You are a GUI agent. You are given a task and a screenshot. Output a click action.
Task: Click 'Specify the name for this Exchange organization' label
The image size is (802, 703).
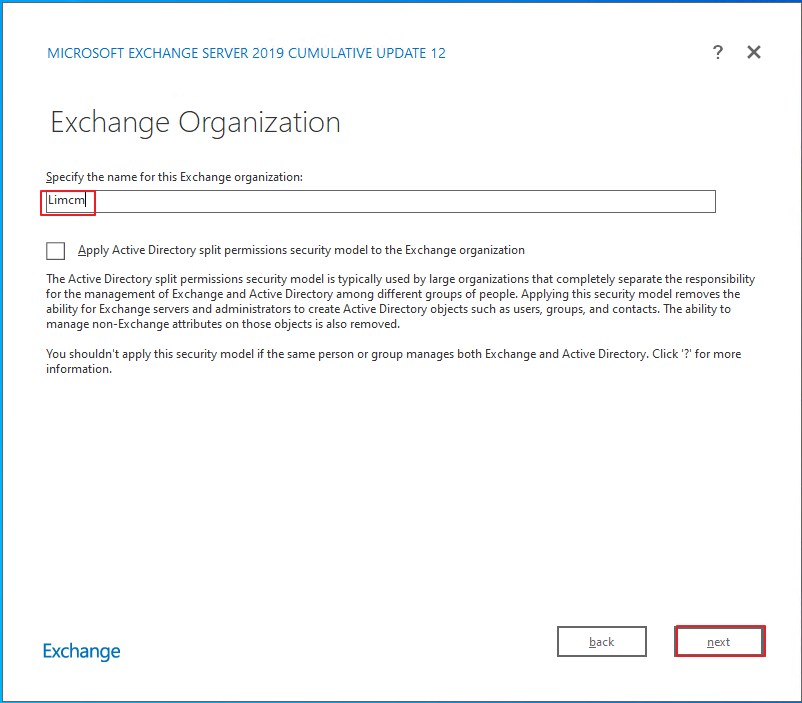pos(174,177)
